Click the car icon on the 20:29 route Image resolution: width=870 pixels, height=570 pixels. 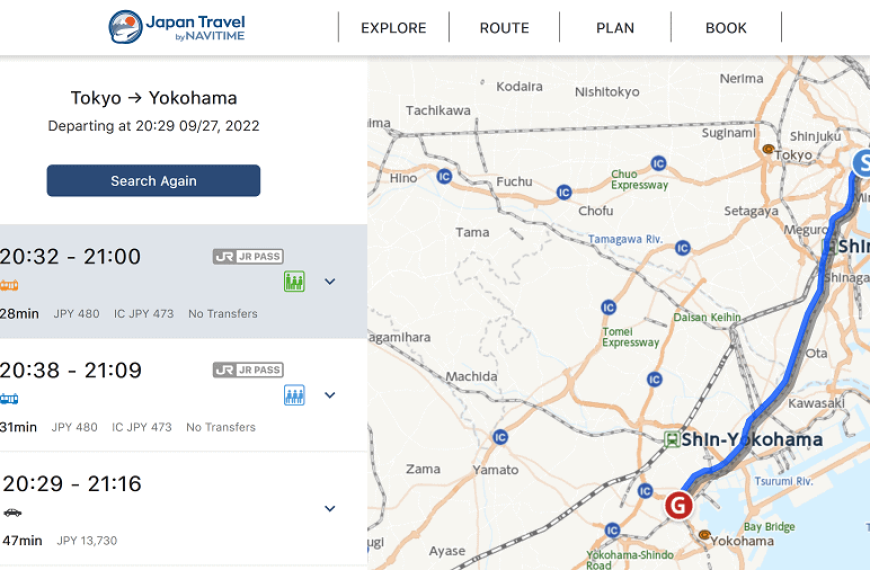pyautogui.click(x=12, y=512)
